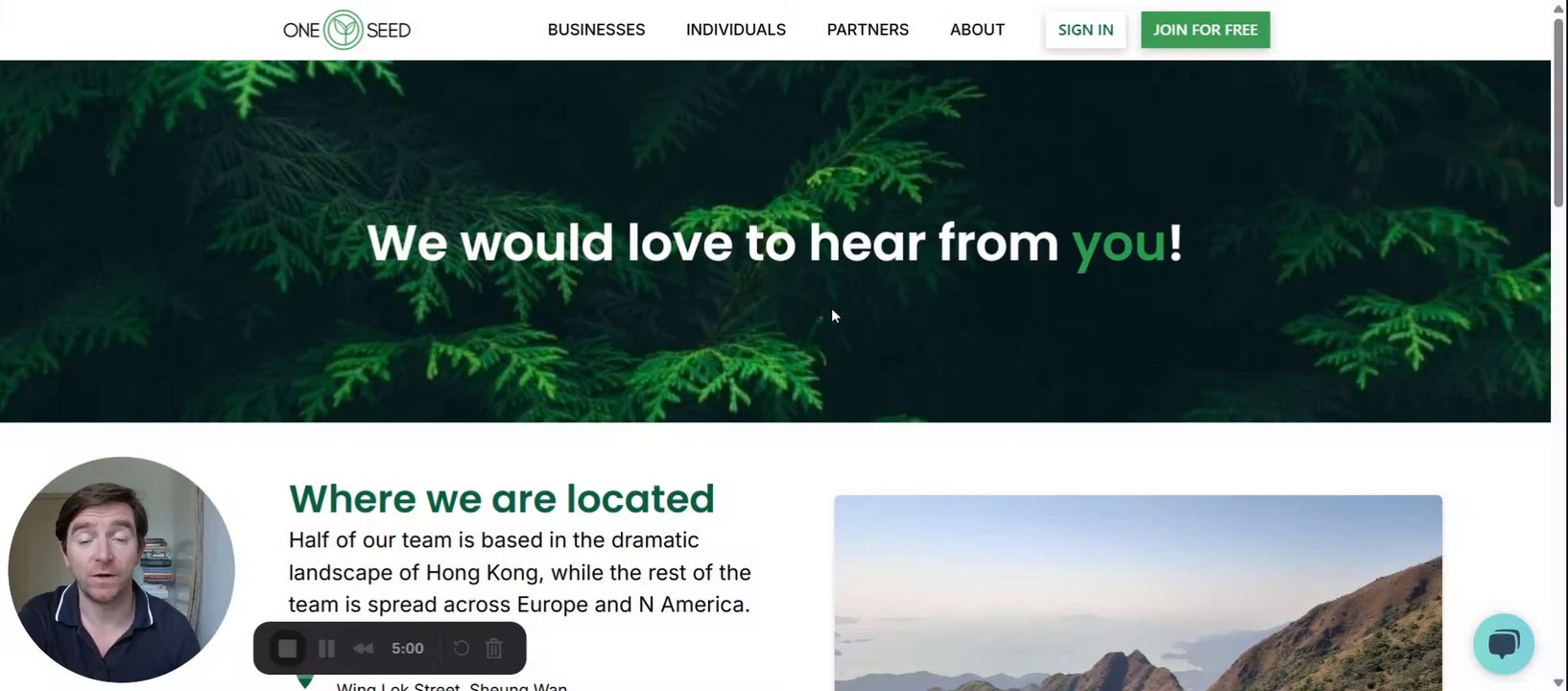Viewport: 1568px width, 691px height.
Task: Click the presenter webcam bubble
Action: (x=121, y=570)
